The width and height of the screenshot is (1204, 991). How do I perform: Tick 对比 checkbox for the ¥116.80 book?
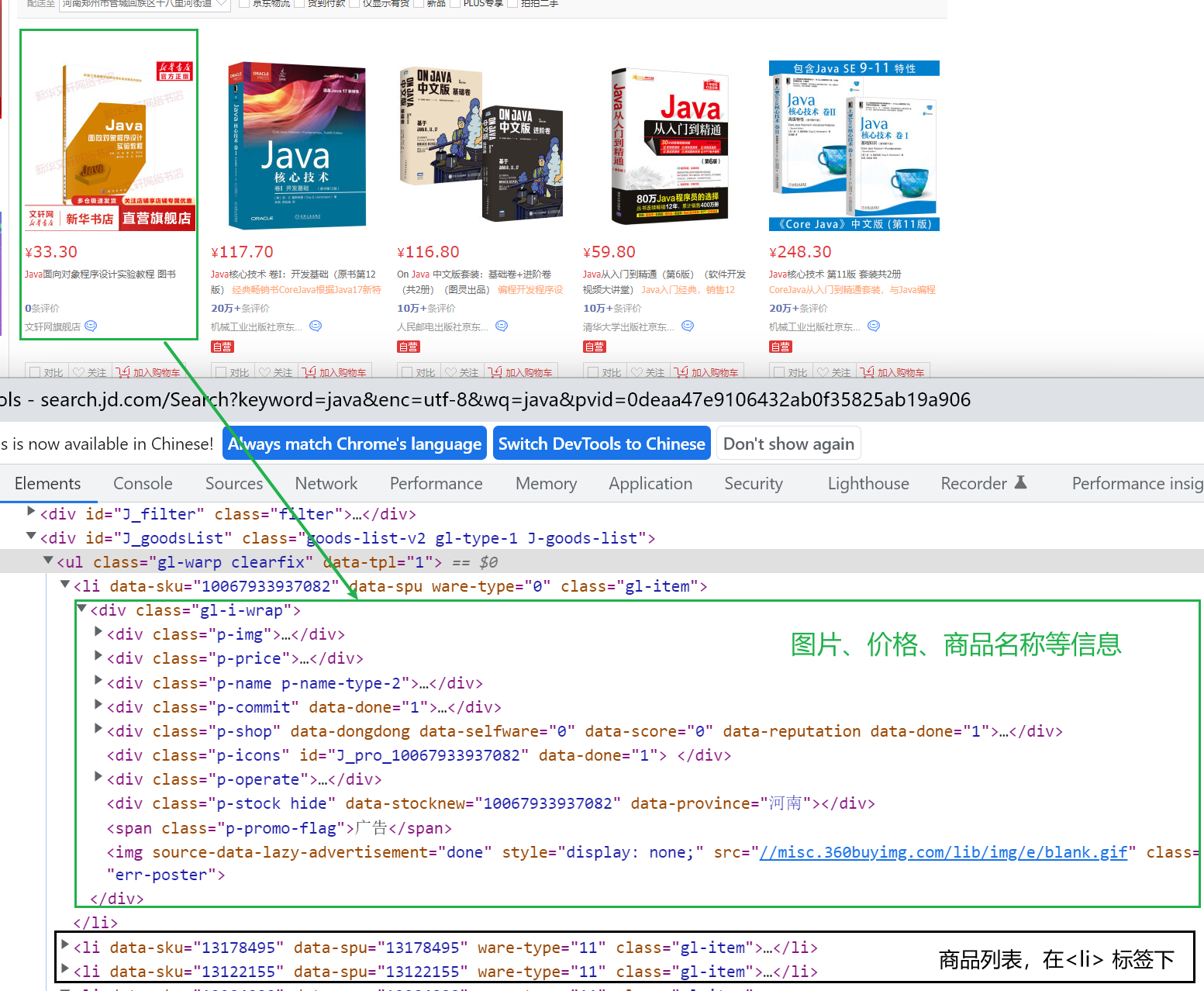coord(407,373)
